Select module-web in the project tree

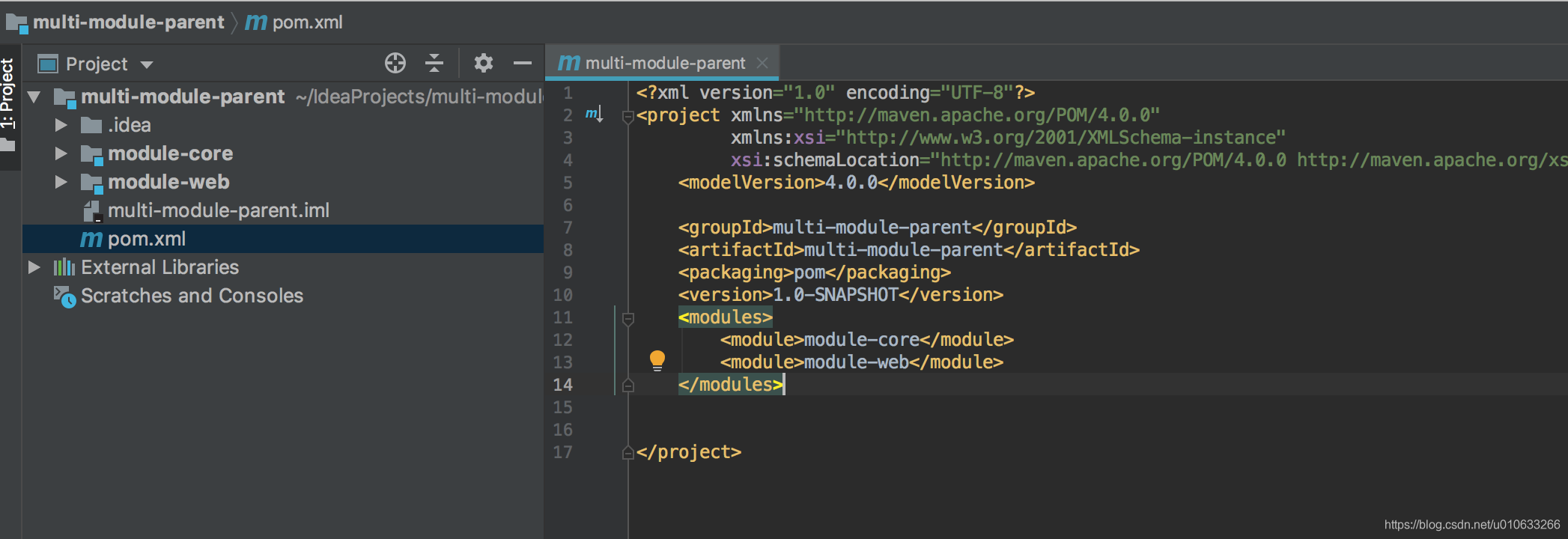click(283, 182)
